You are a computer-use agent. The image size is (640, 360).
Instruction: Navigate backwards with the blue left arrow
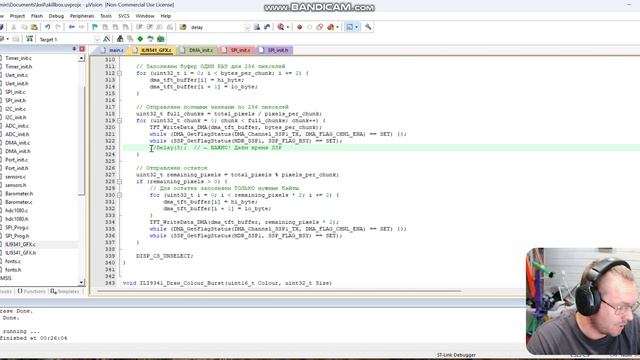pos(71,27)
